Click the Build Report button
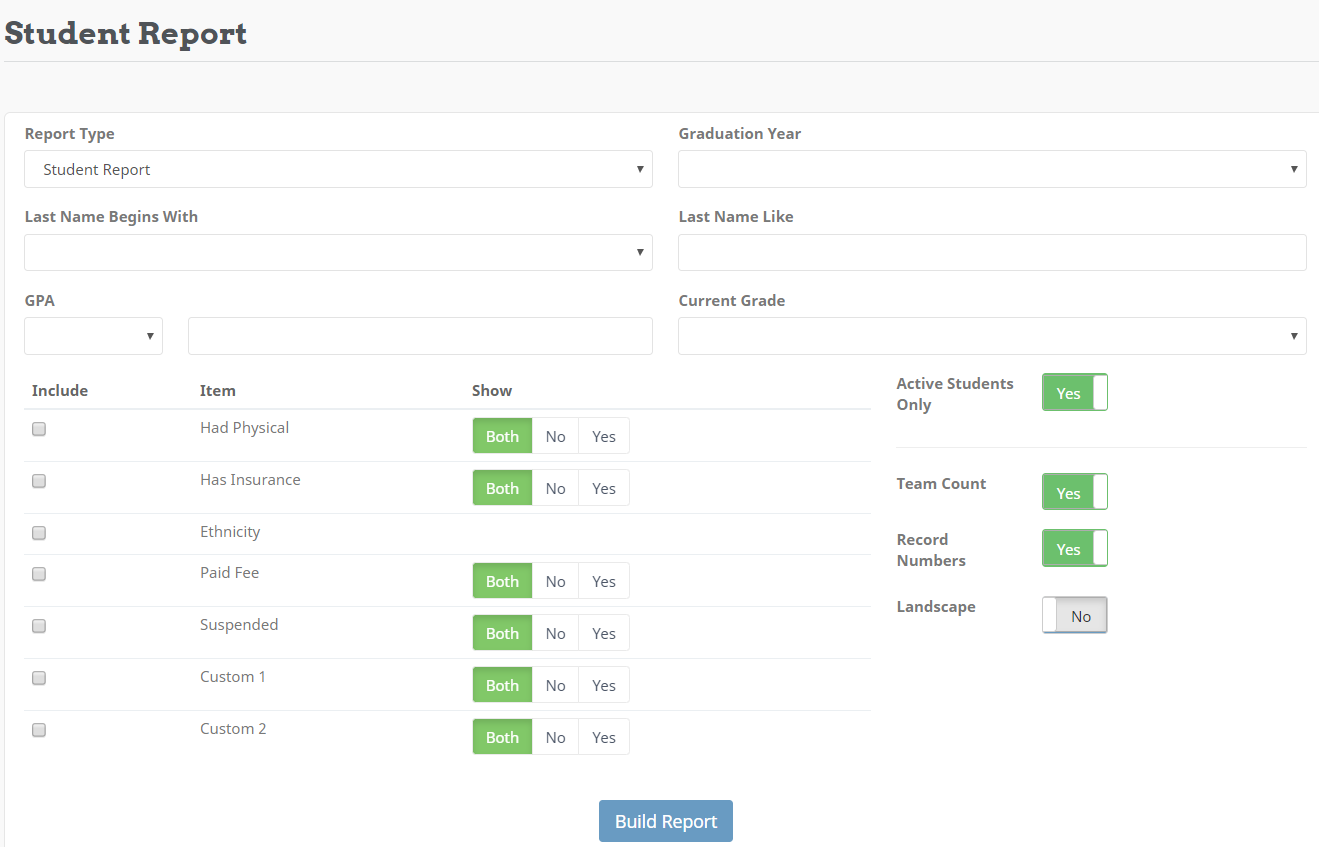 [x=665, y=821]
